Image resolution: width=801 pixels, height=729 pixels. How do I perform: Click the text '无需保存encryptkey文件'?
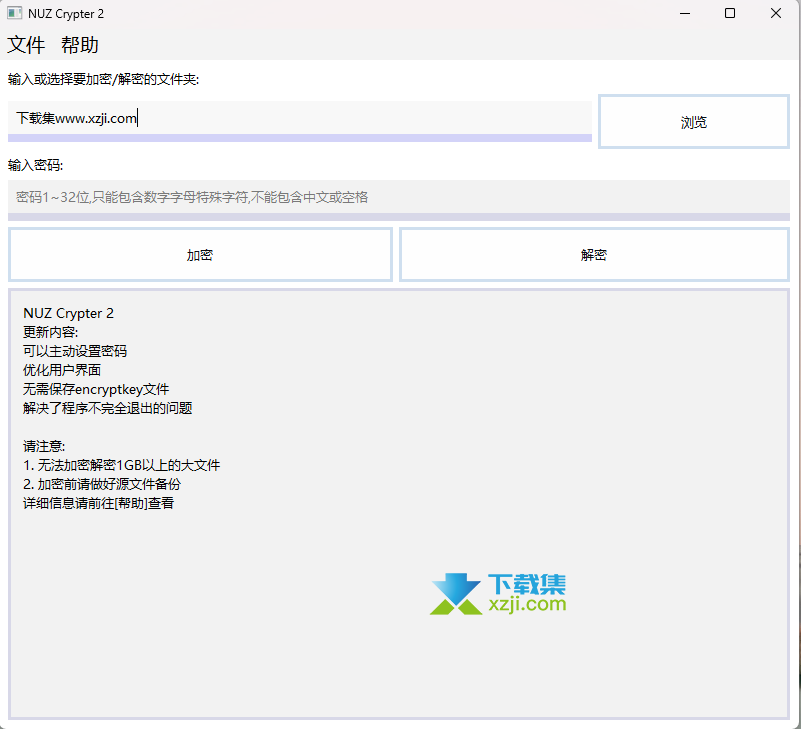[96, 389]
